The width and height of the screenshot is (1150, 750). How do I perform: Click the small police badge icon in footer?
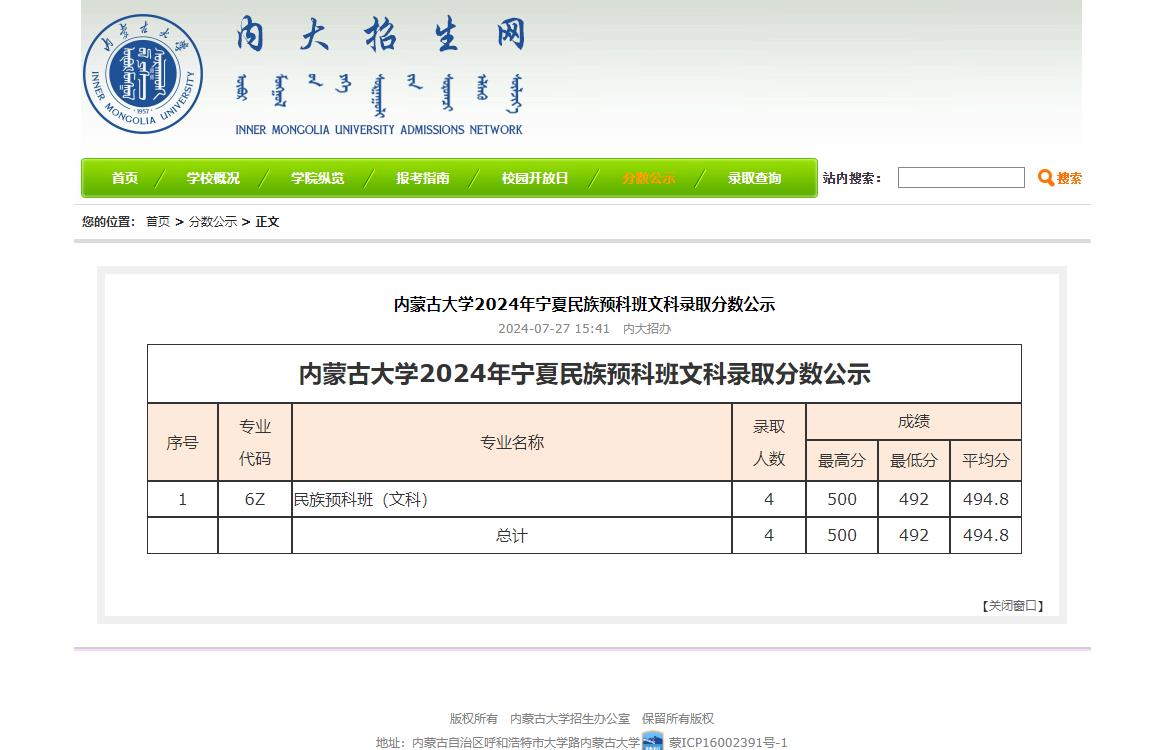pyautogui.click(x=652, y=740)
